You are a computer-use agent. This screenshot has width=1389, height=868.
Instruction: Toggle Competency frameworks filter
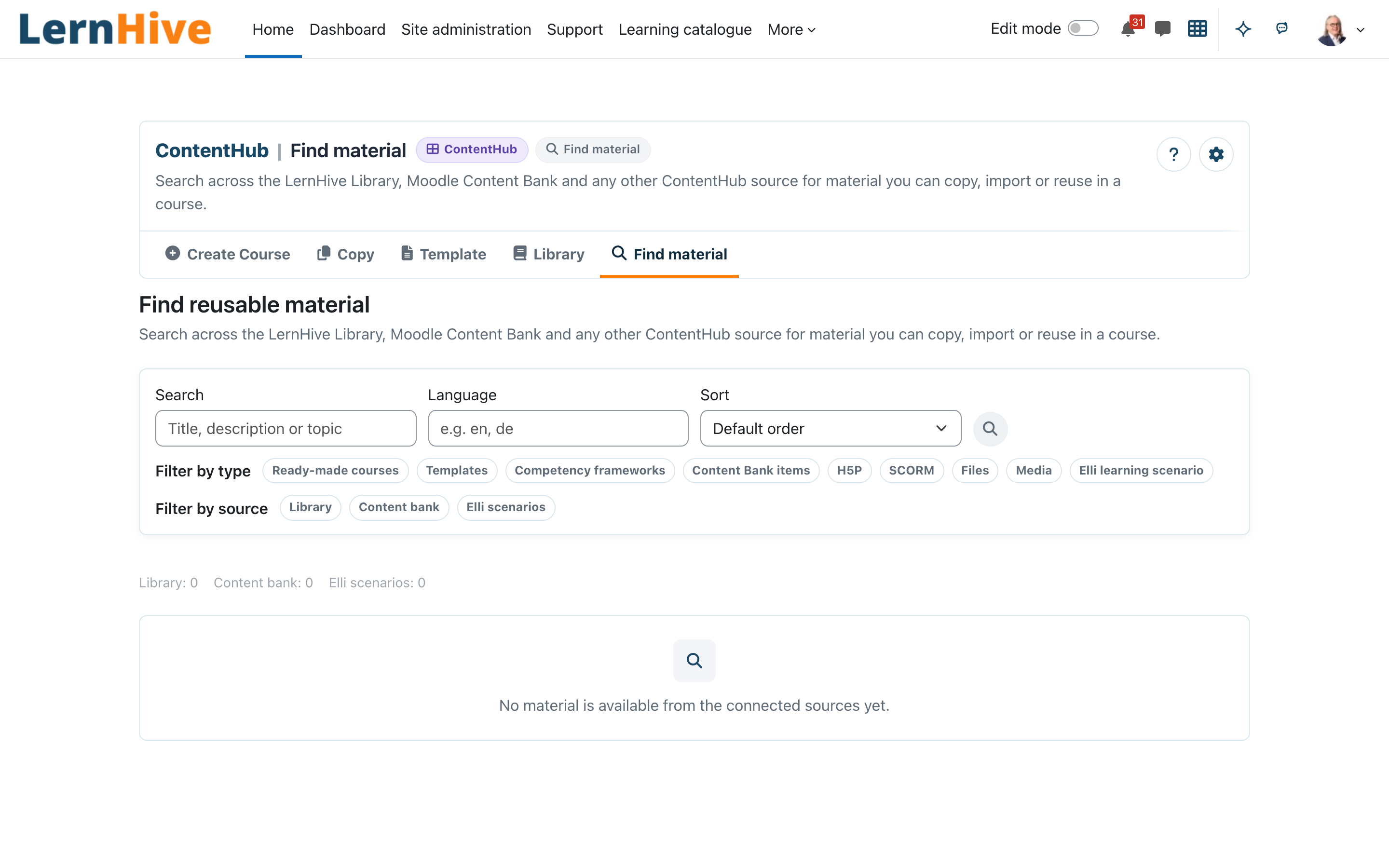[x=589, y=471]
